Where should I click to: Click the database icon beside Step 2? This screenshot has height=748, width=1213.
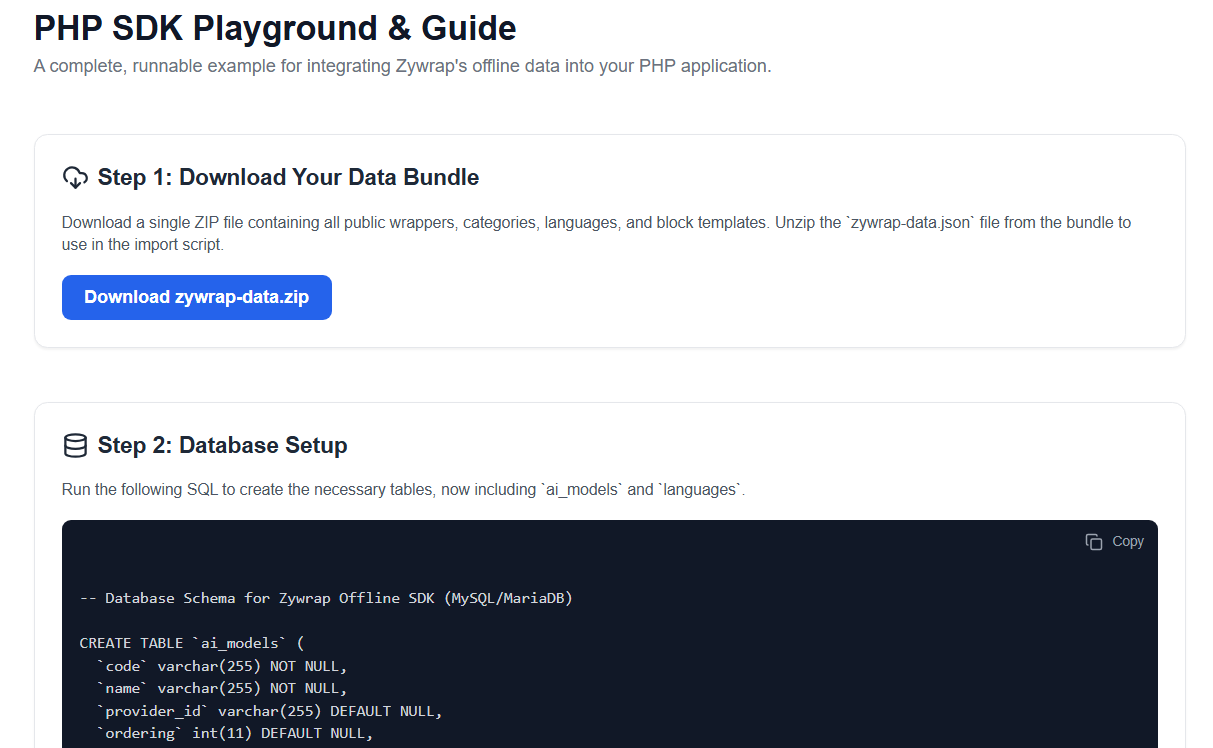tap(75, 446)
